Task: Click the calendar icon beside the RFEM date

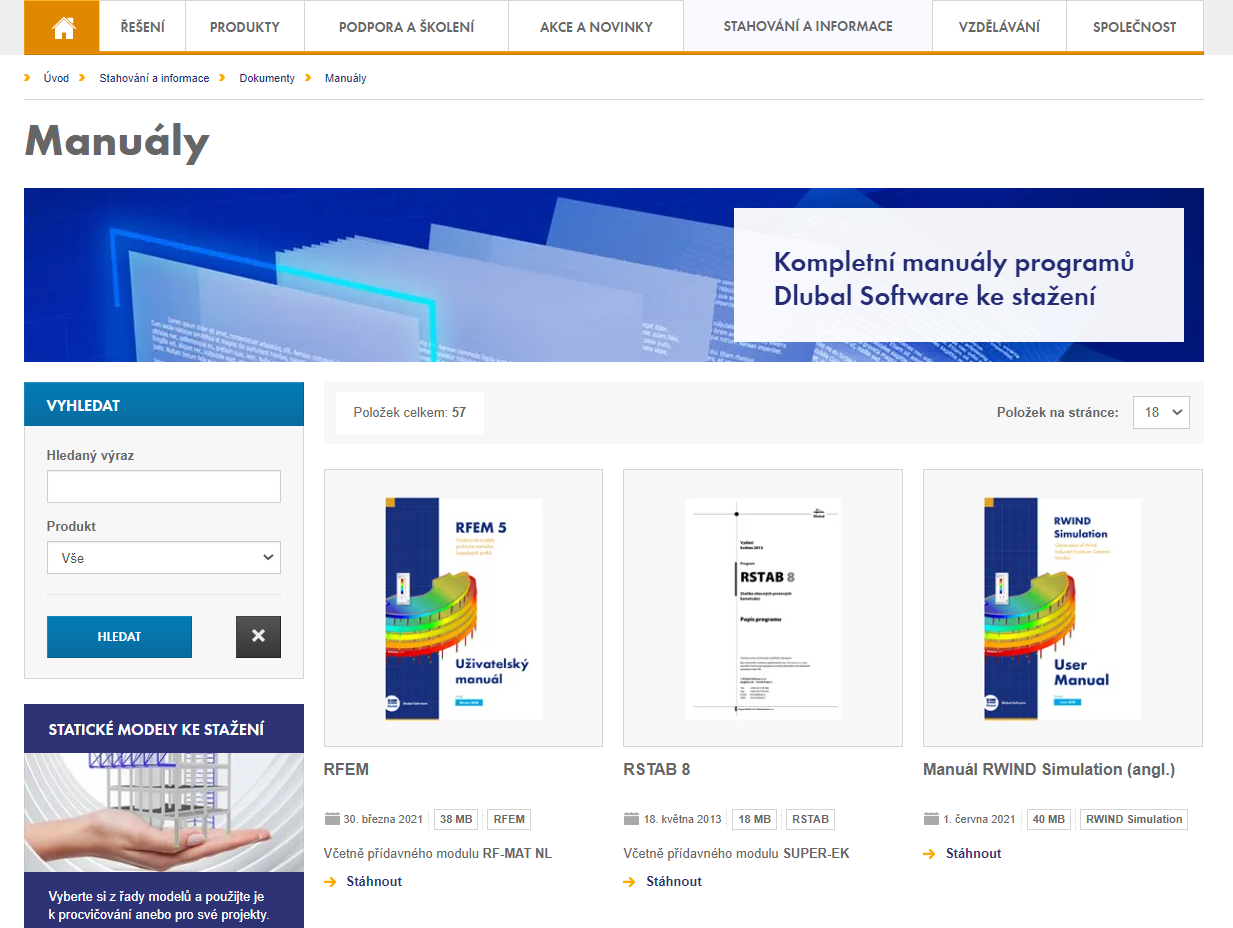Action: point(333,818)
